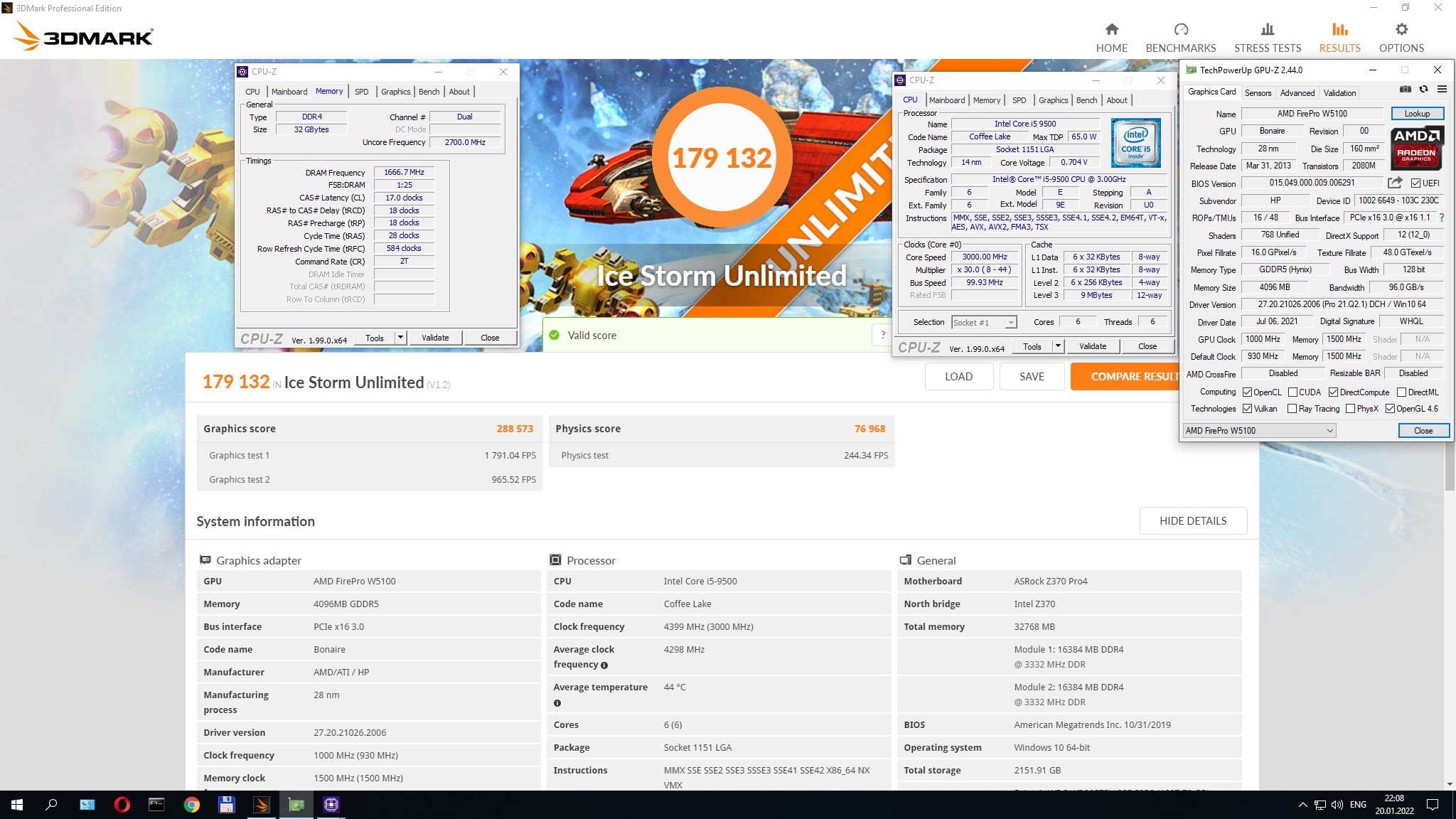This screenshot has width=1456, height=819.
Task: Open Graphics tab in the CPU-Z CPU window
Action: [1053, 100]
